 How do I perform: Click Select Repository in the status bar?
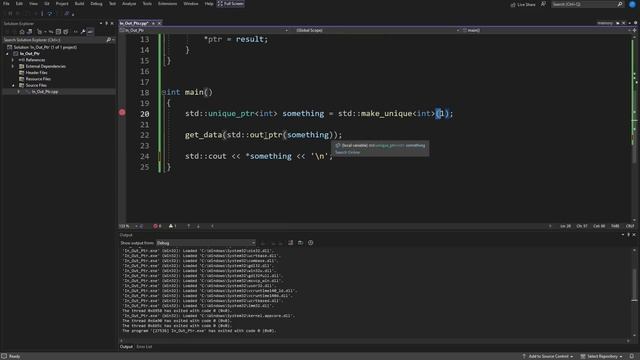(601, 356)
